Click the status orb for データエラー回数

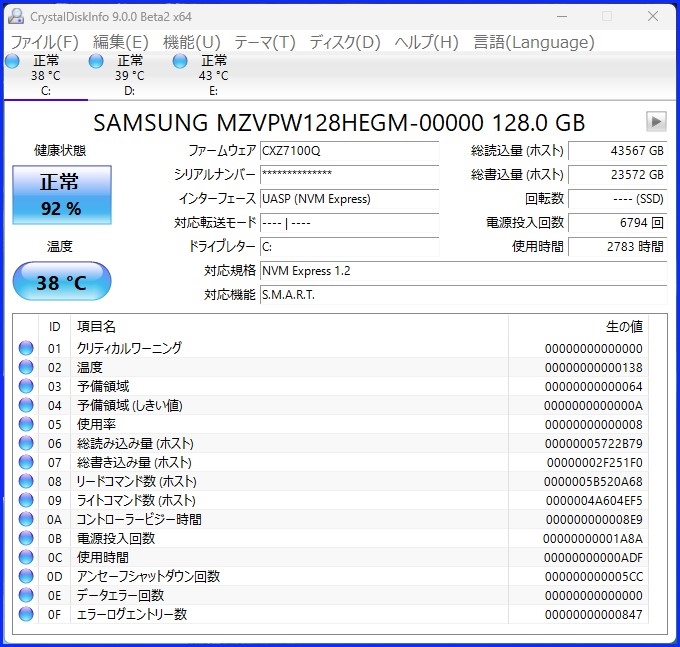point(26,595)
